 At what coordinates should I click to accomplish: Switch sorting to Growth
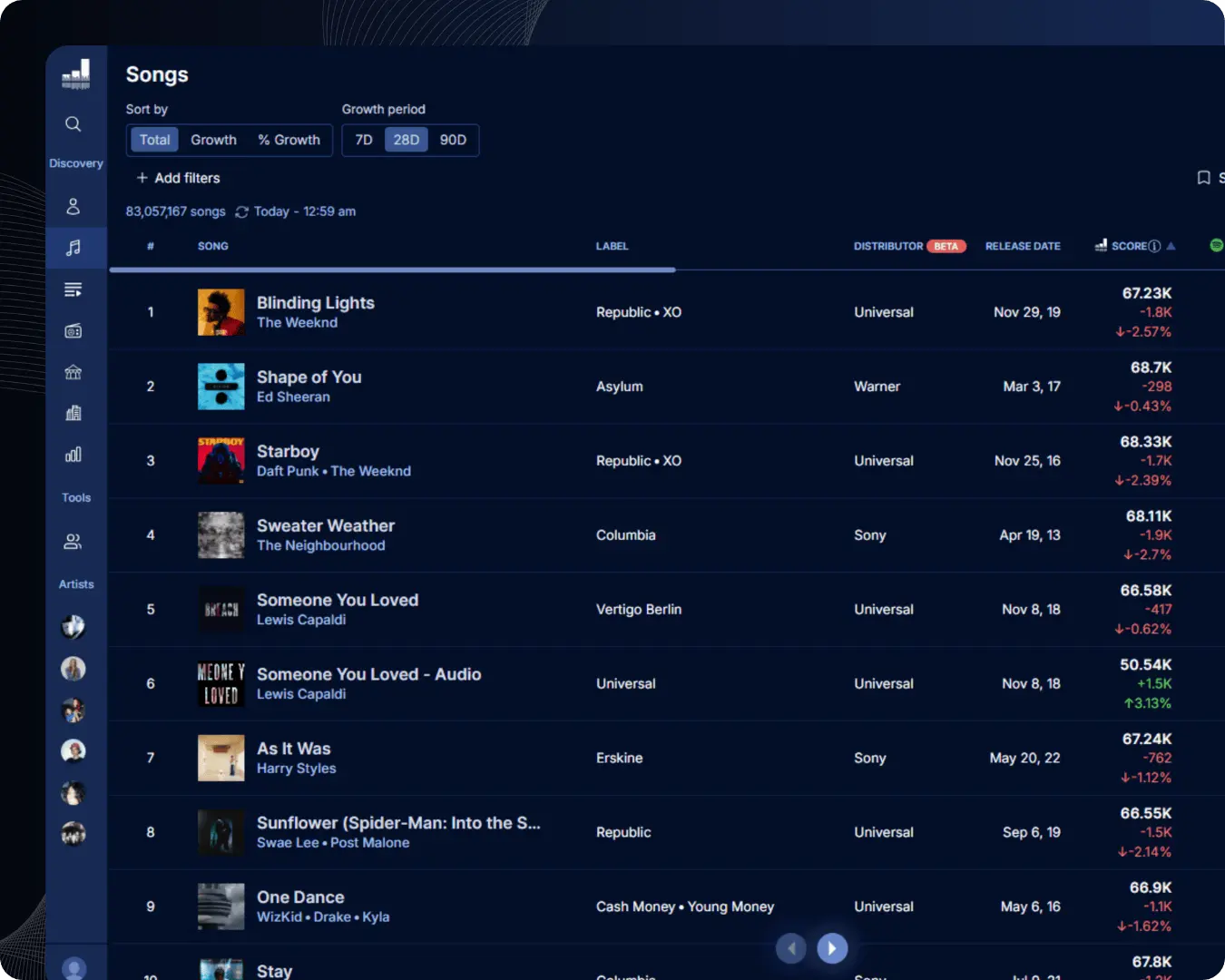(x=213, y=140)
